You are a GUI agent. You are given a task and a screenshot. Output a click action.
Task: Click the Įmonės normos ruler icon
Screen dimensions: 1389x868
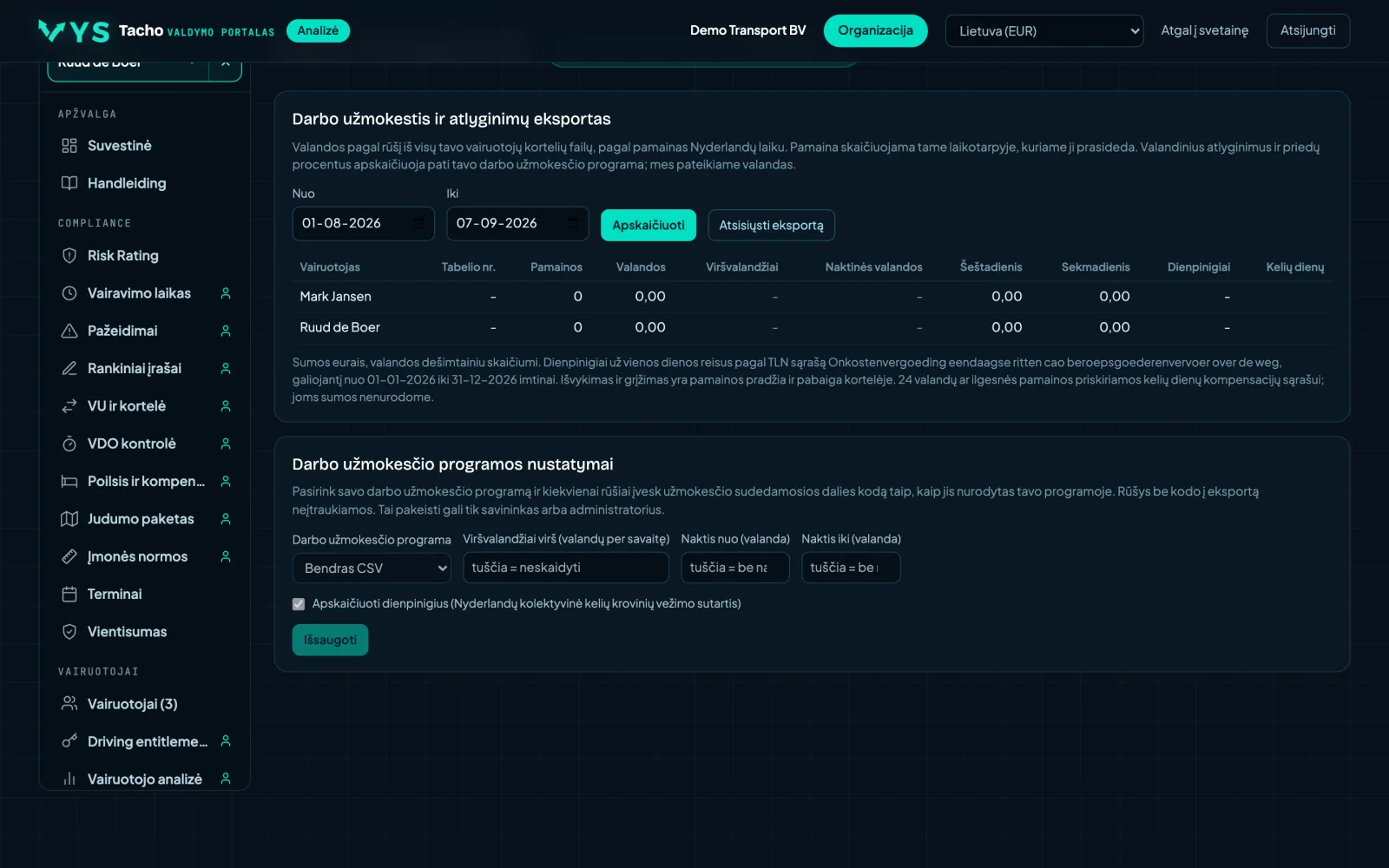coord(69,556)
